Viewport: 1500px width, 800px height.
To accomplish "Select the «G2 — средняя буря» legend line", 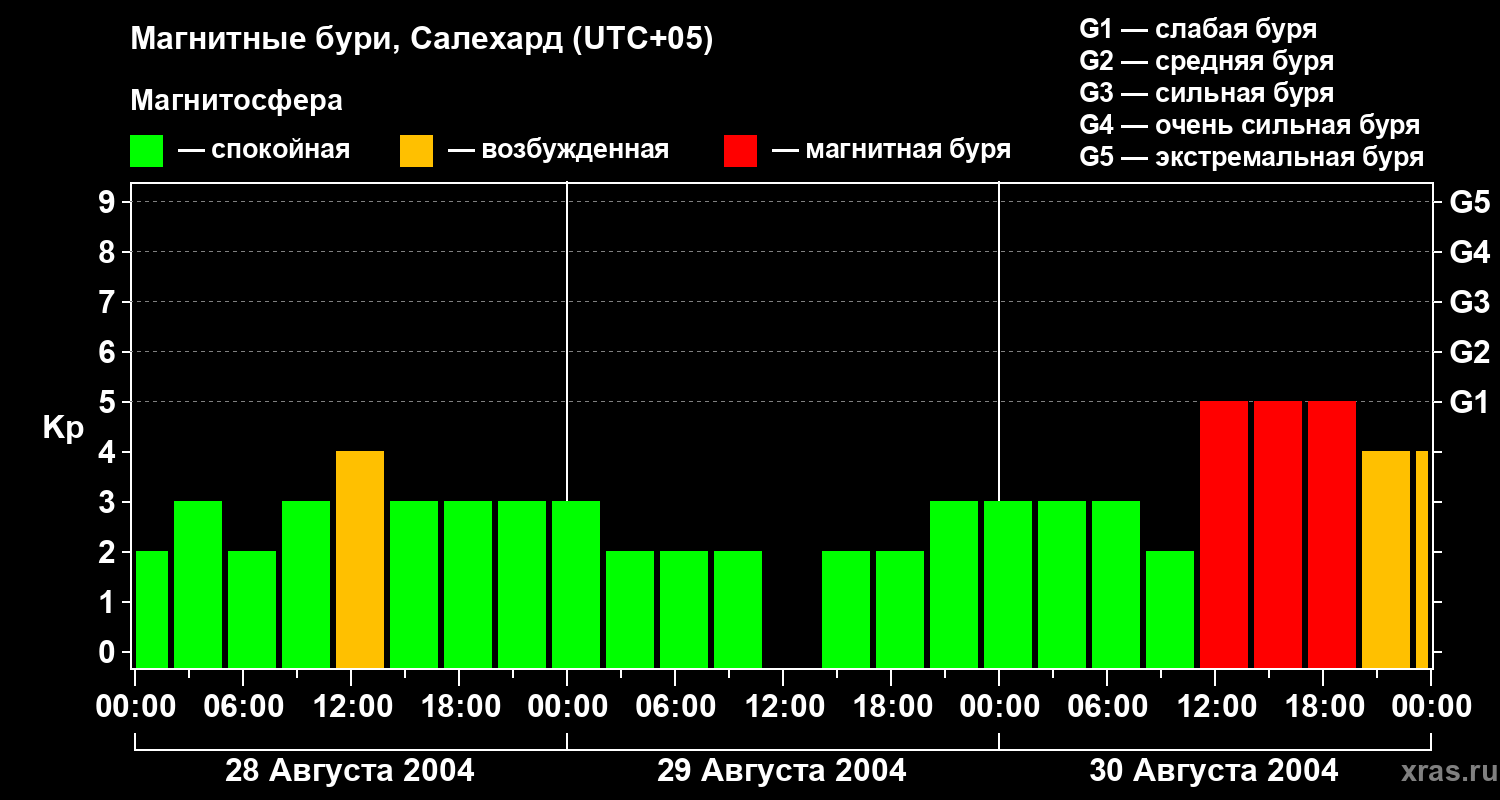I will tap(1206, 61).
